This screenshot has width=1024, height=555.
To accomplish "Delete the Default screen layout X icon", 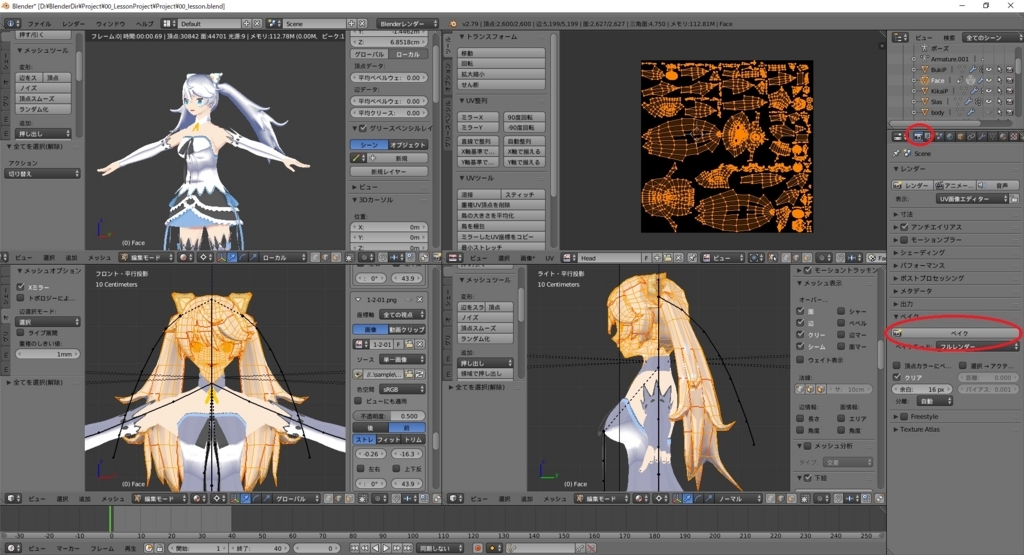I will coord(257,24).
